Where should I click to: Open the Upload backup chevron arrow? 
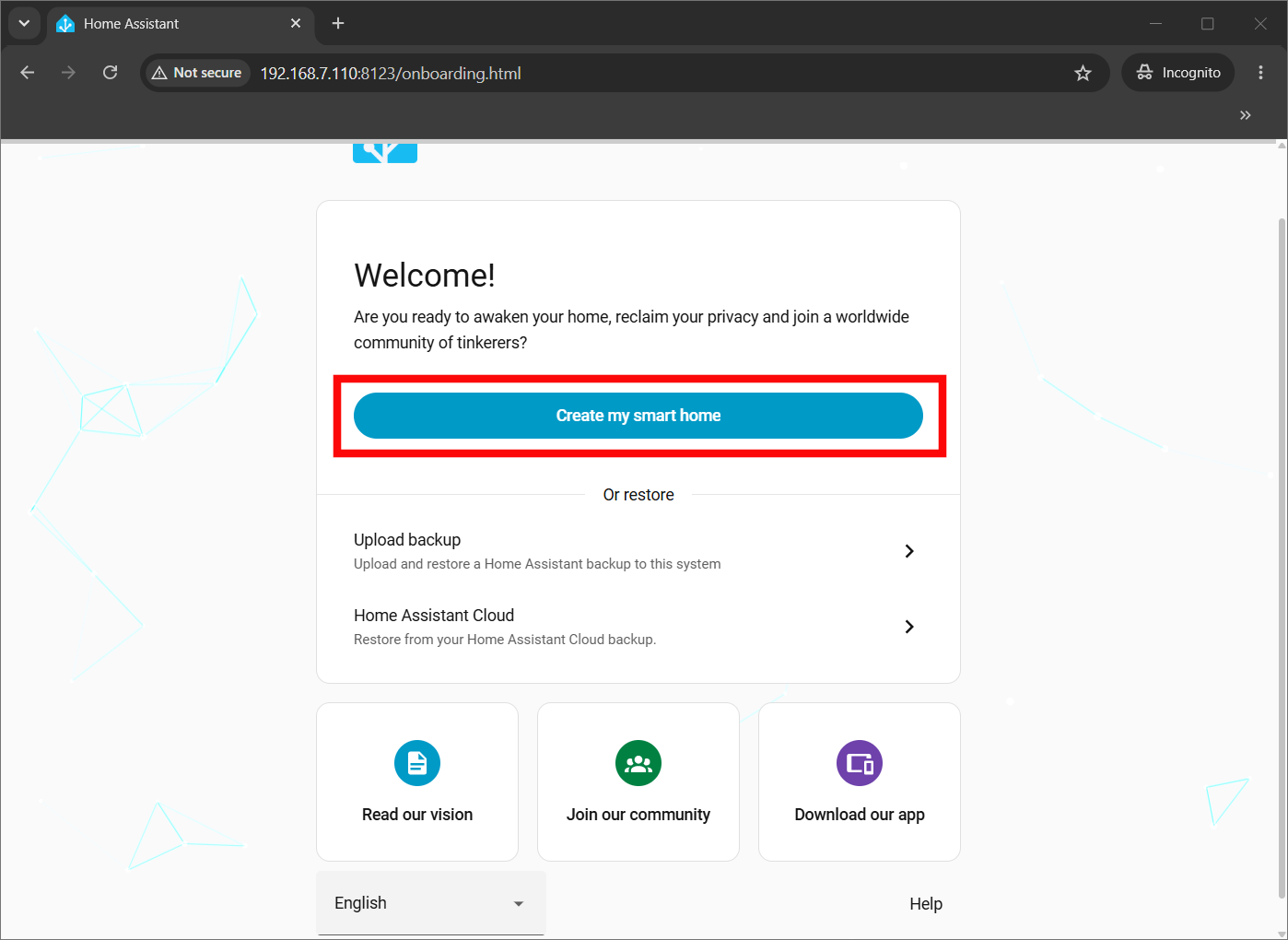tap(909, 551)
